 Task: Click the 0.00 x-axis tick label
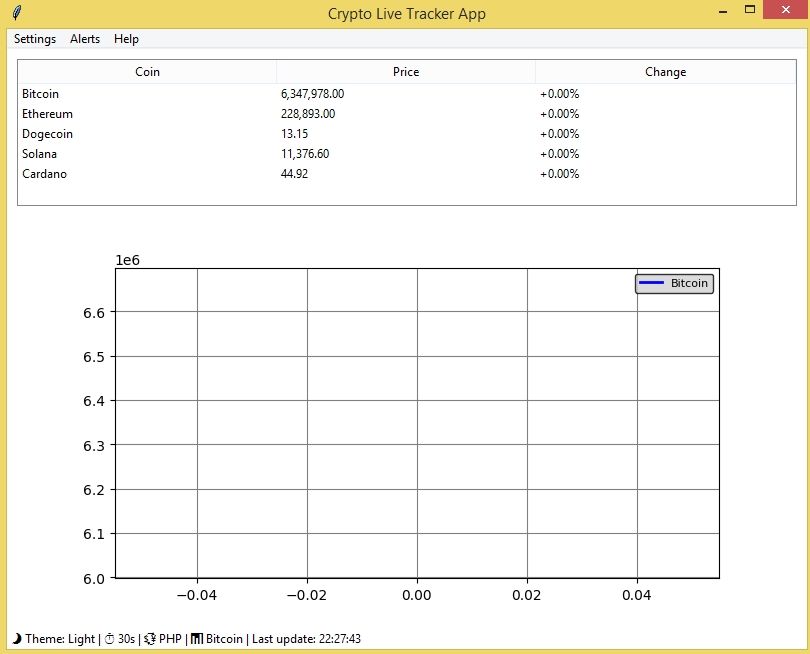point(416,595)
